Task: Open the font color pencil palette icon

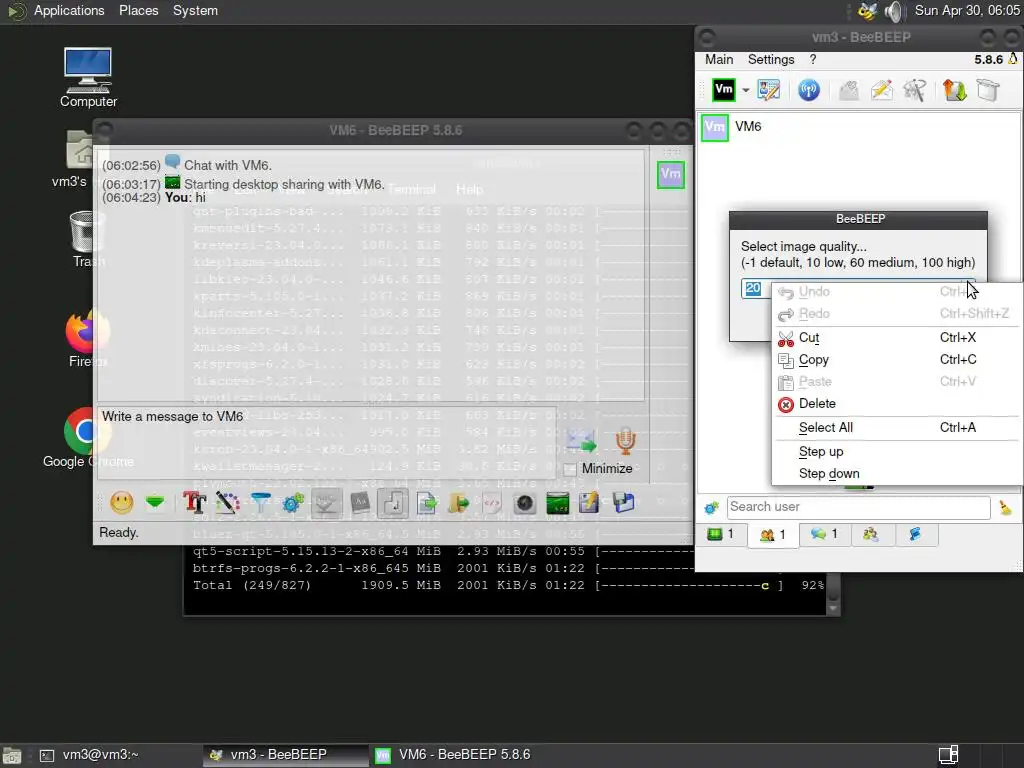Action: 227,503
